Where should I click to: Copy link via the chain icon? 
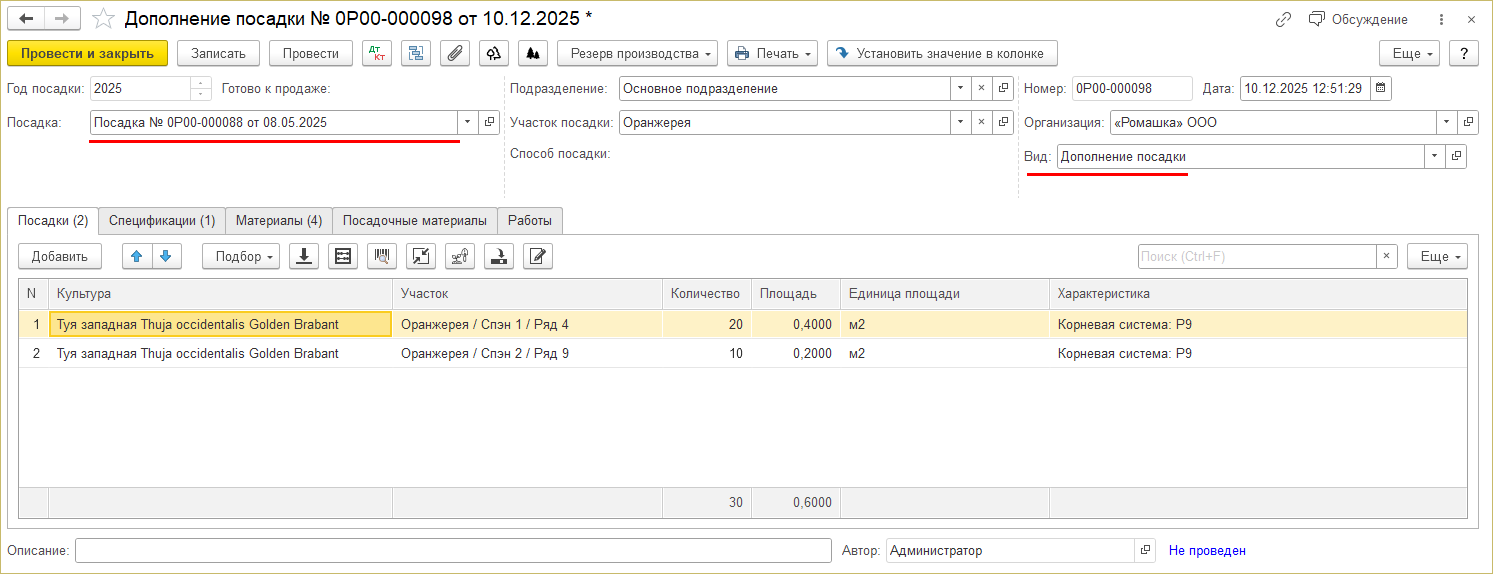1284,19
